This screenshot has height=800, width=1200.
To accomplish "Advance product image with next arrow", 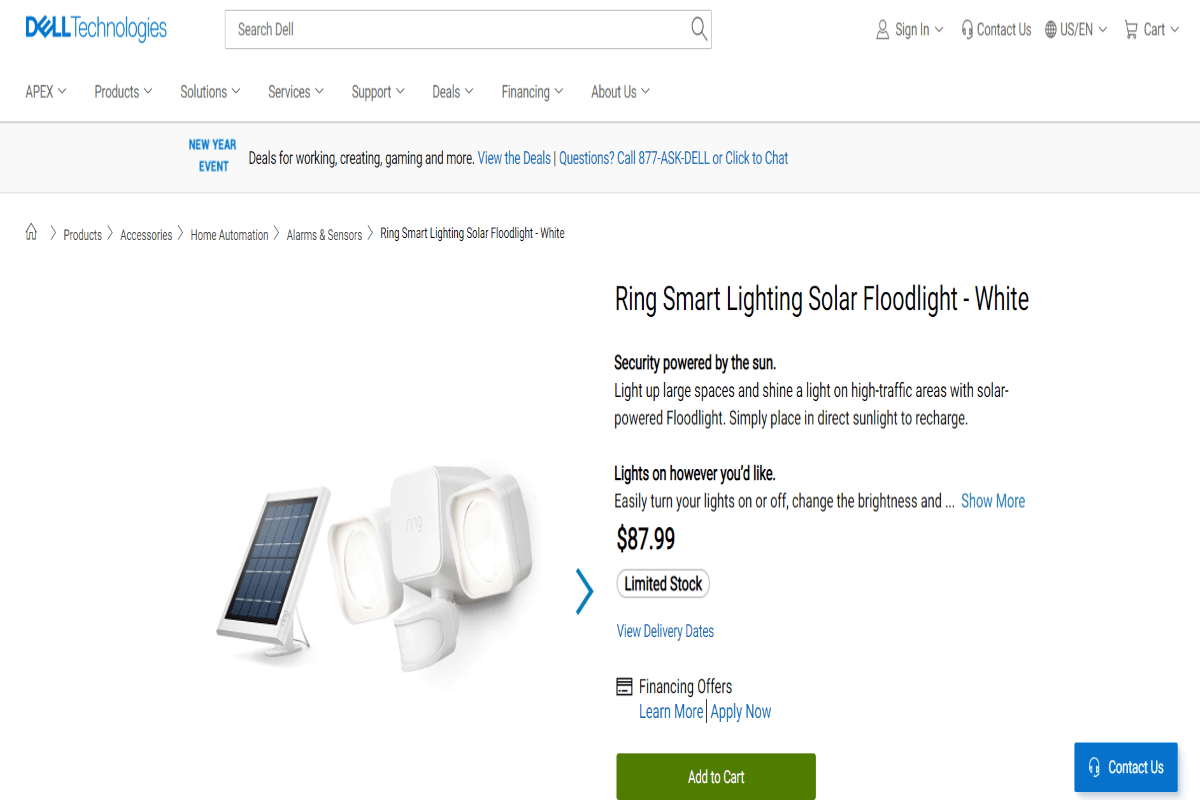I will pyautogui.click(x=585, y=591).
